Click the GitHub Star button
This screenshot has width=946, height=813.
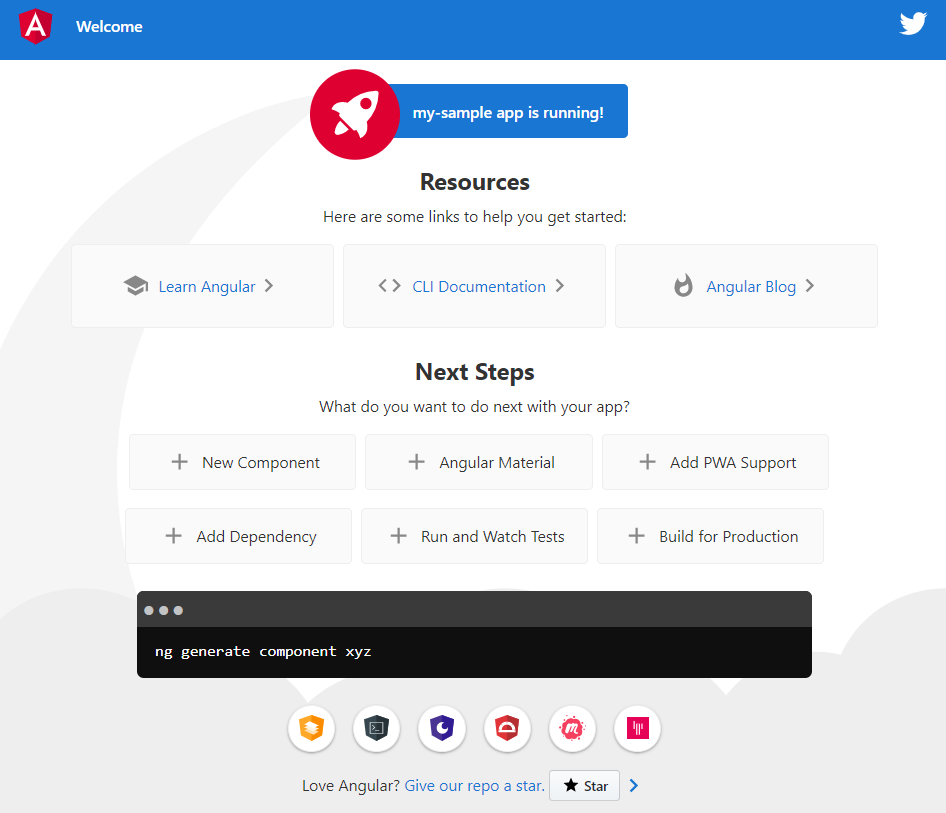[x=584, y=785]
